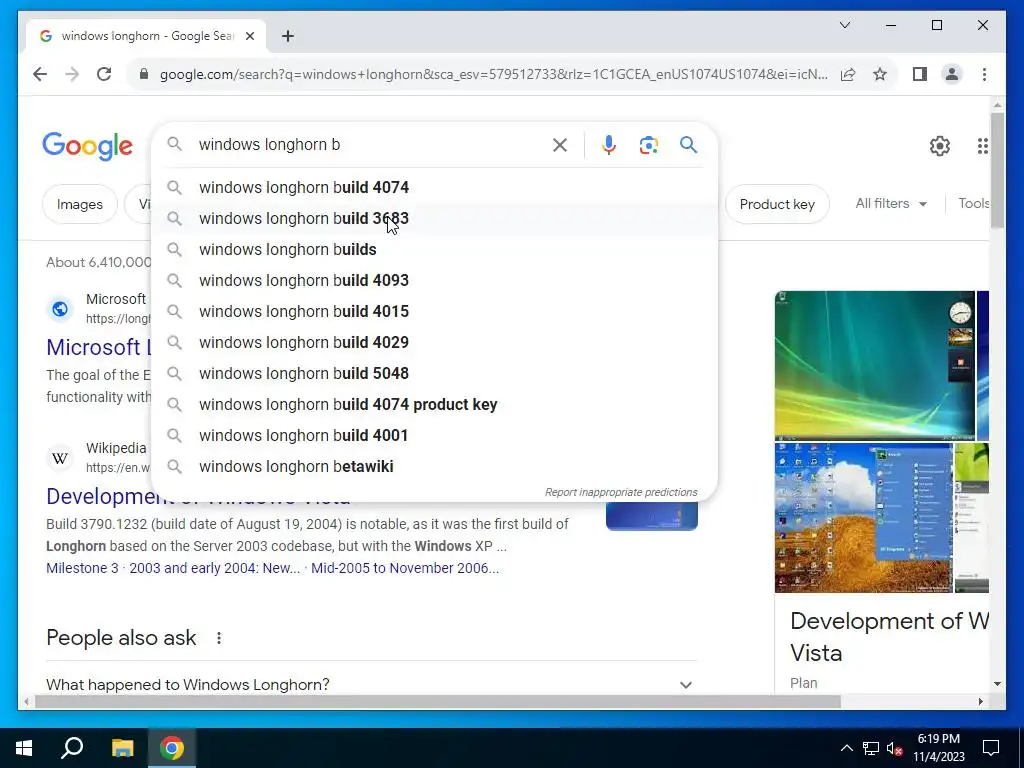Image resolution: width=1024 pixels, height=768 pixels.
Task: Open Chrome tab search dropdown arrow
Action: coord(844,25)
